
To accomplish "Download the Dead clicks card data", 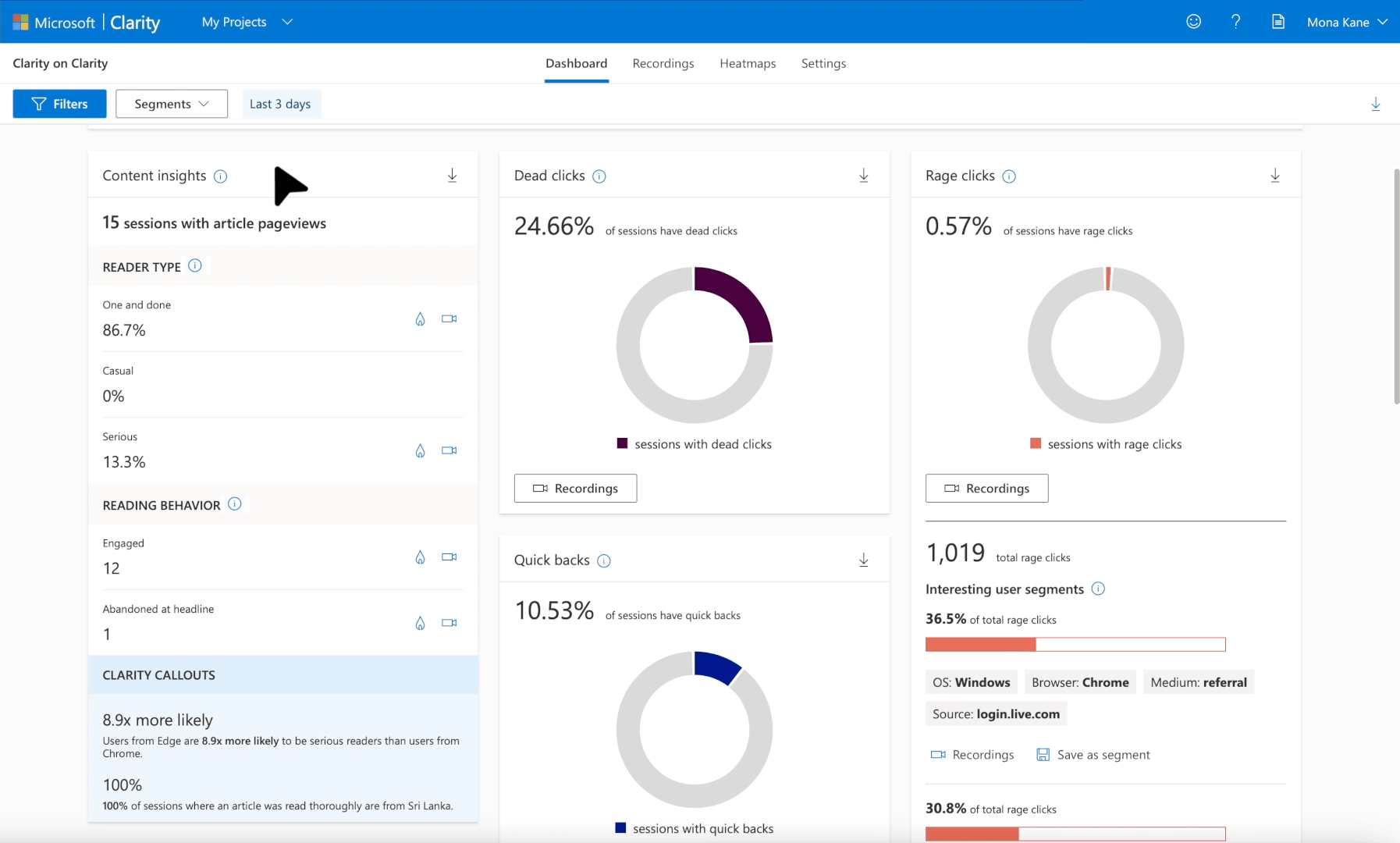I will 863,176.
